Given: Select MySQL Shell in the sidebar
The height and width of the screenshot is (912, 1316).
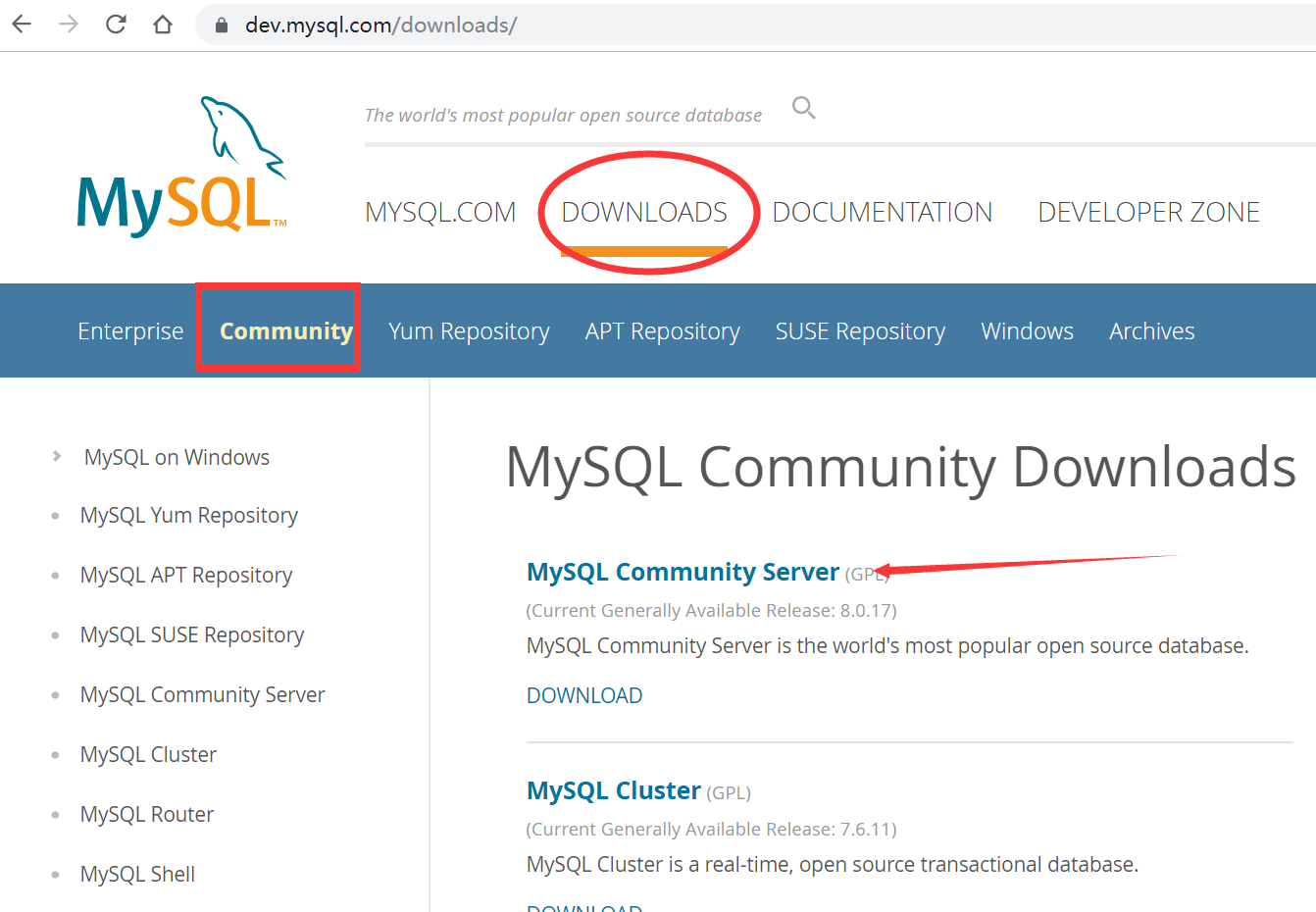Looking at the screenshot, I should [x=137, y=874].
